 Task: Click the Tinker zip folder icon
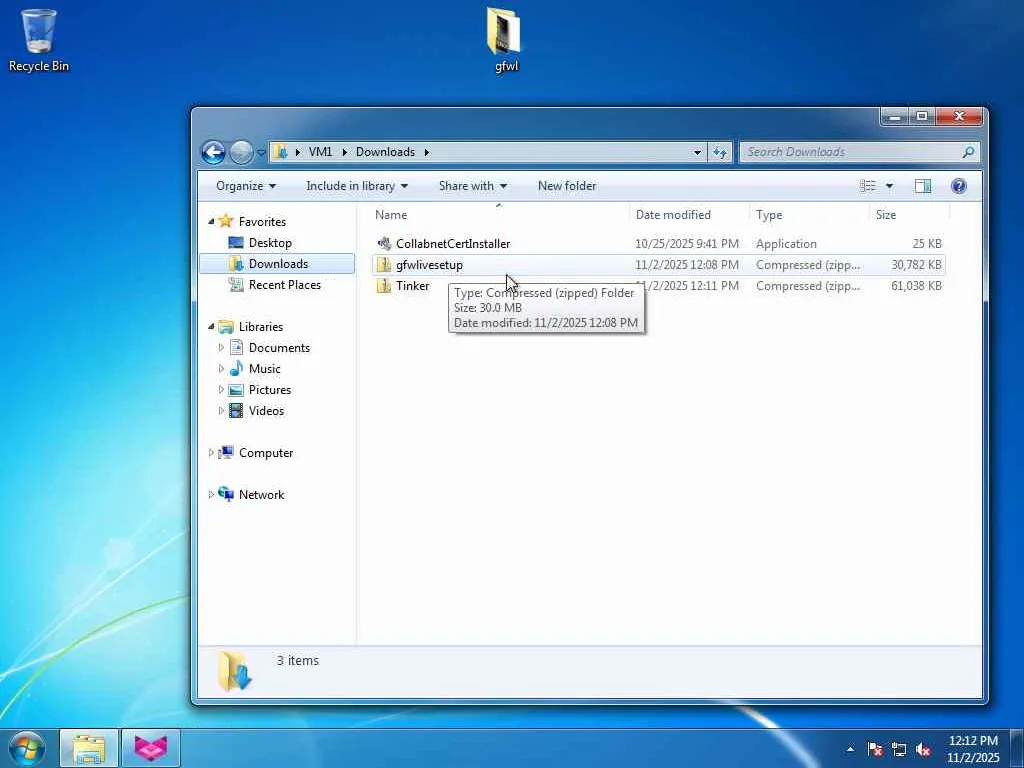384,286
